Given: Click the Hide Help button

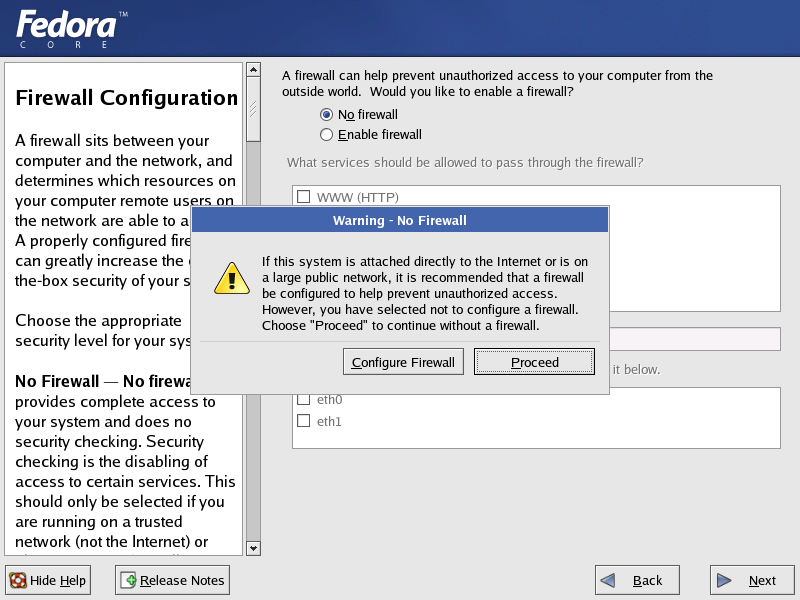Looking at the screenshot, I should tap(48, 580).
